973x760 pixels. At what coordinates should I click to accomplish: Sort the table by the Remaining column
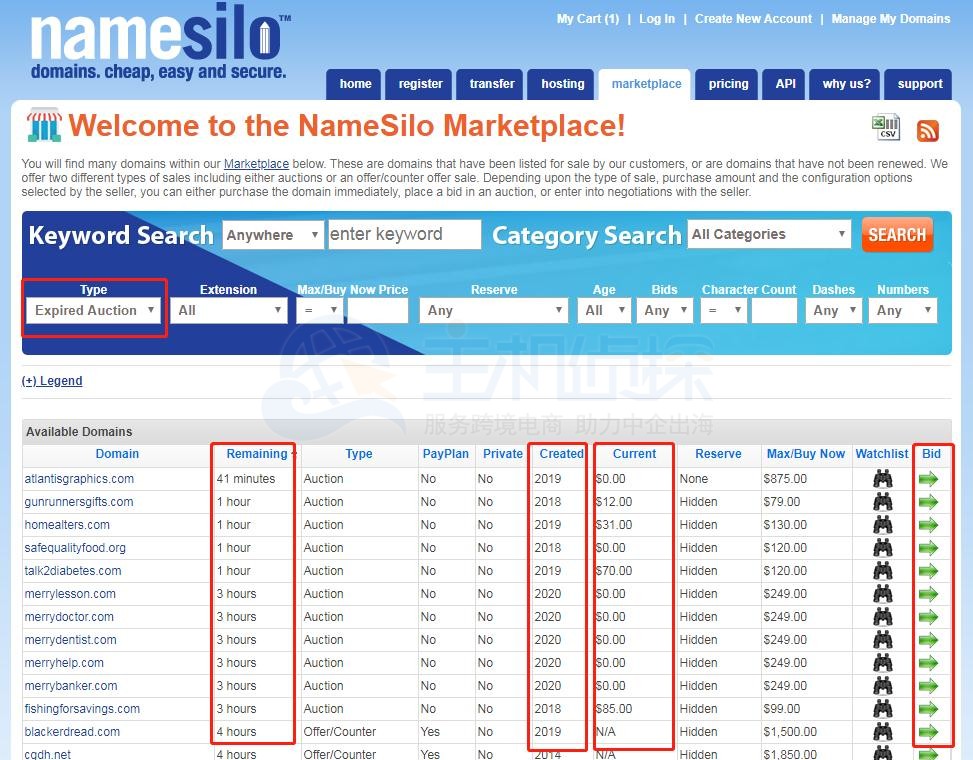(x=254, y=453)
